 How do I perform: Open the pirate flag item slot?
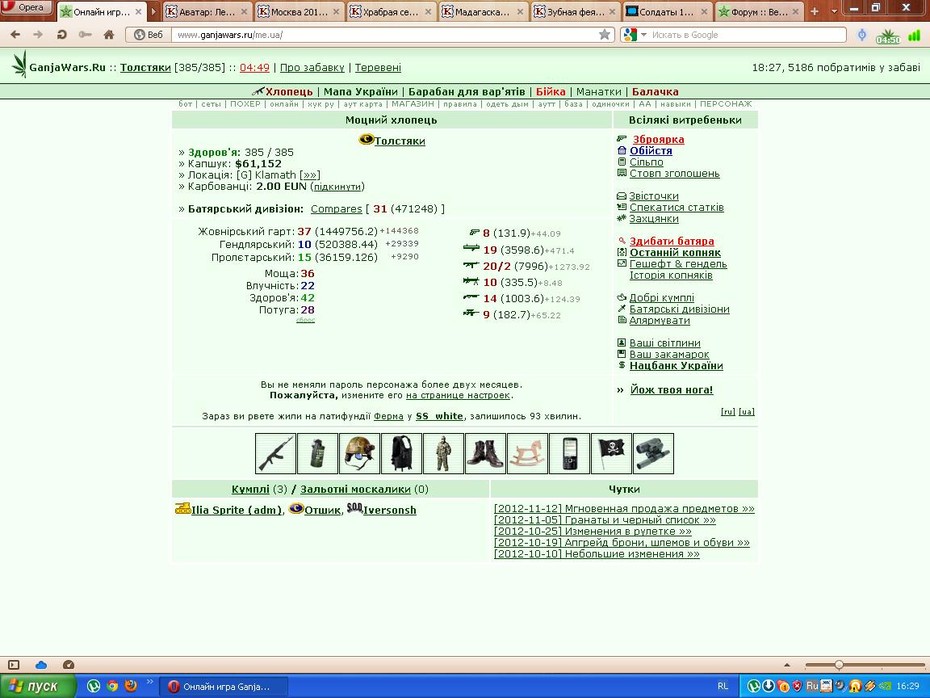(x=611, y=454)
